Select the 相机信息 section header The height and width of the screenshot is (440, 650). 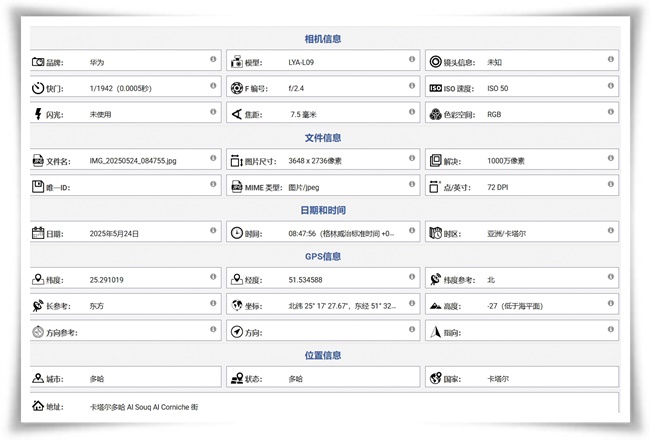pos(323,39)
